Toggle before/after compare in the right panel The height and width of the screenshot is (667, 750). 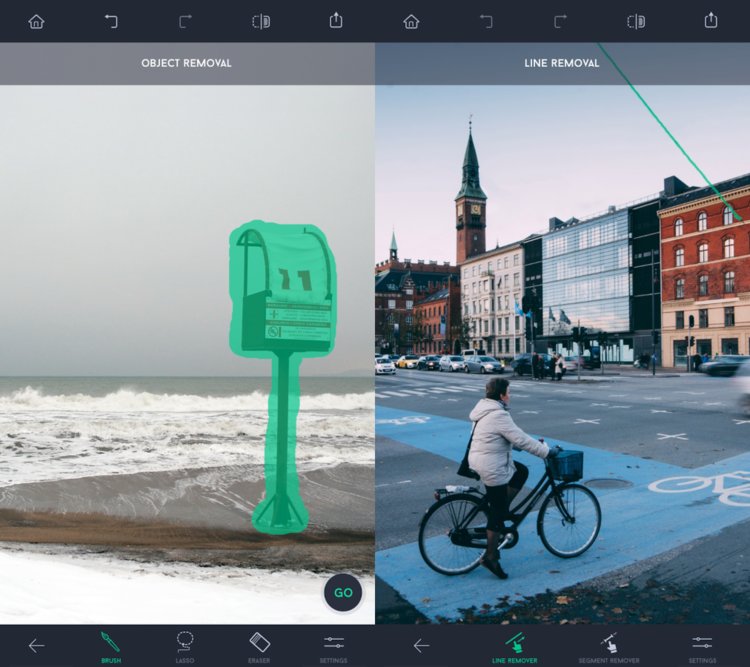tap(636, 22)
